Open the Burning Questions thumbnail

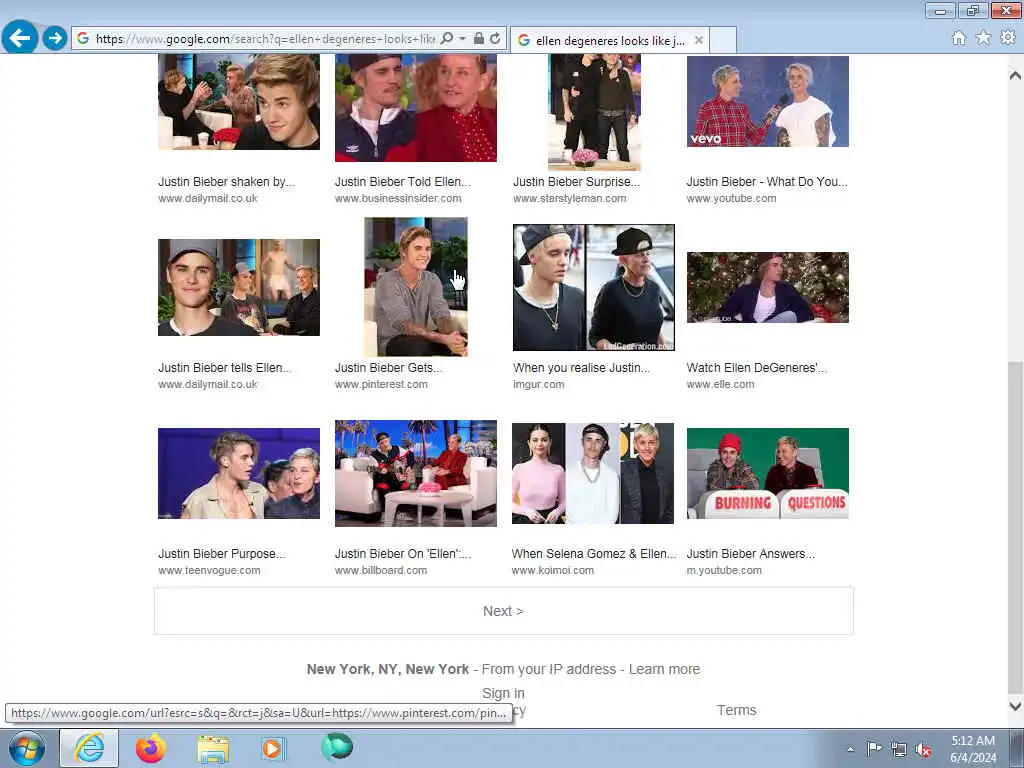pos(767,473)
